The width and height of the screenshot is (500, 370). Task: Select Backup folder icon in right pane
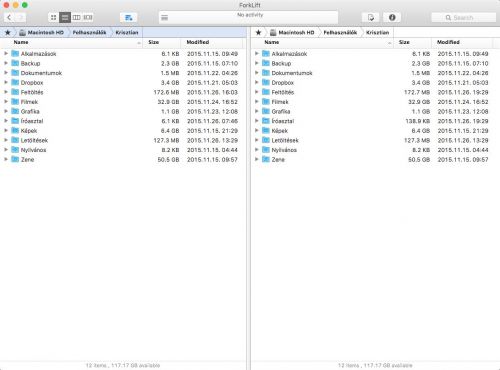[266, 63]
